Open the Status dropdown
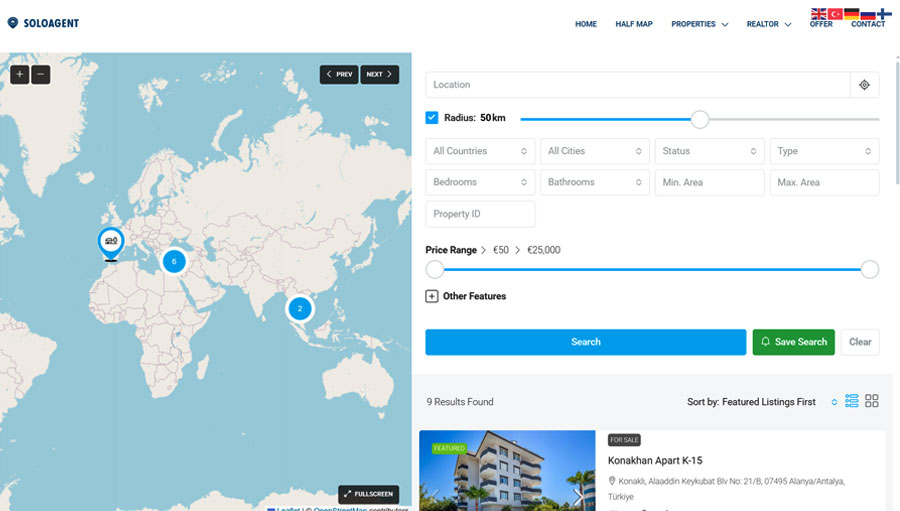 click(710, 151)
